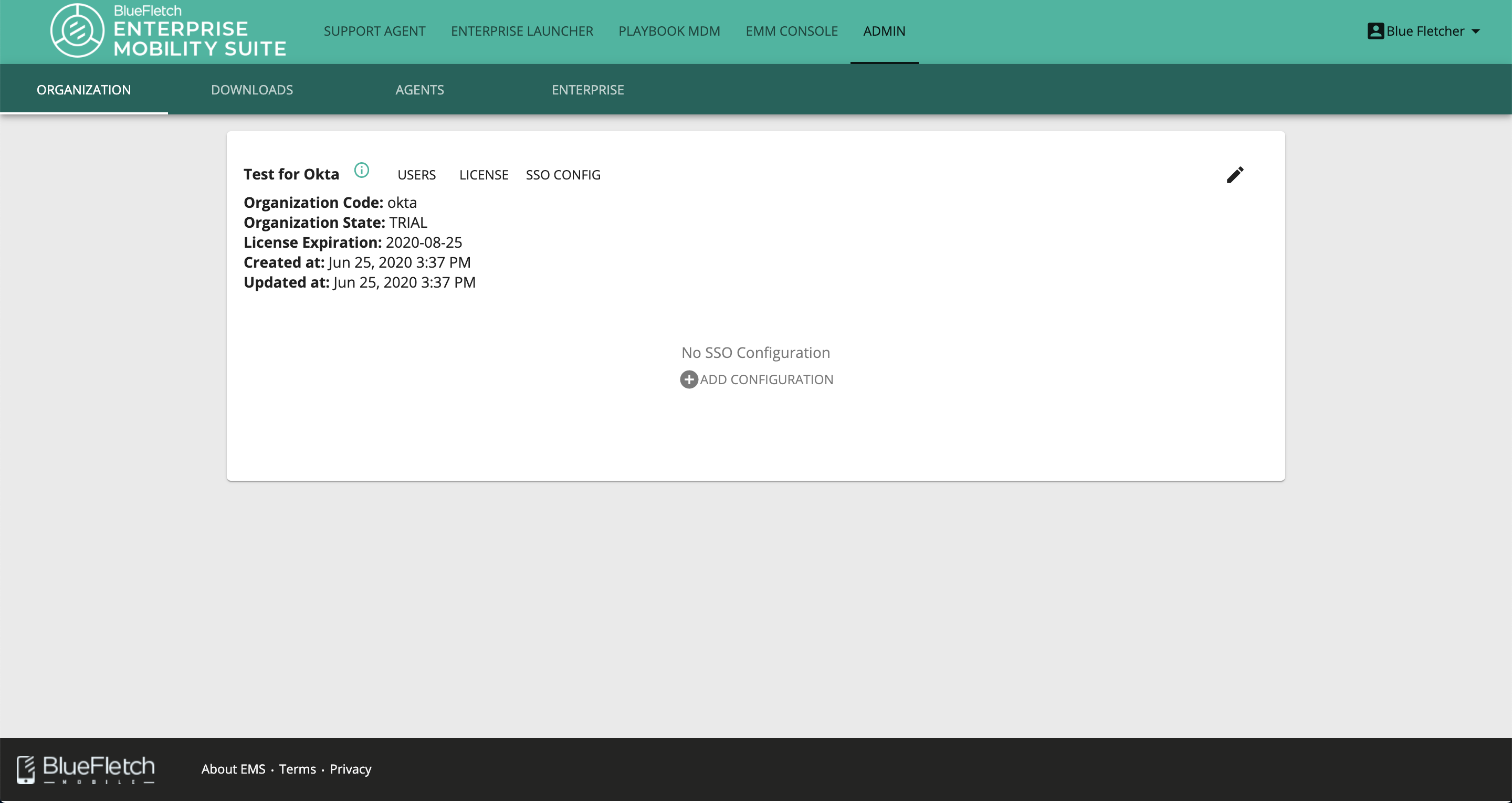Switch to EMM Console
Image resolution: width=1512 pixels, height=803 pixels.
click(x=792, y=31)
